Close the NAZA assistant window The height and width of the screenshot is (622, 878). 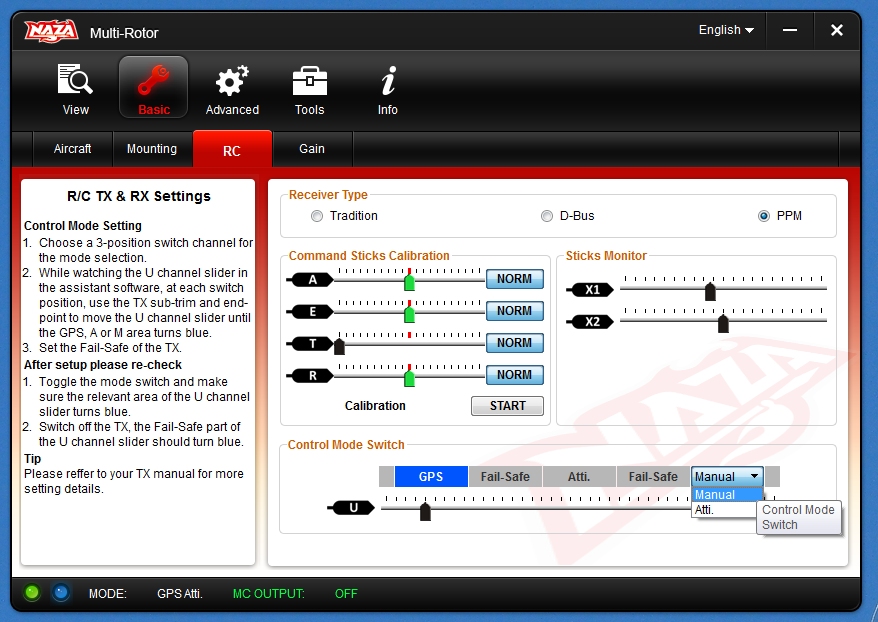click(x=837, y=30)
